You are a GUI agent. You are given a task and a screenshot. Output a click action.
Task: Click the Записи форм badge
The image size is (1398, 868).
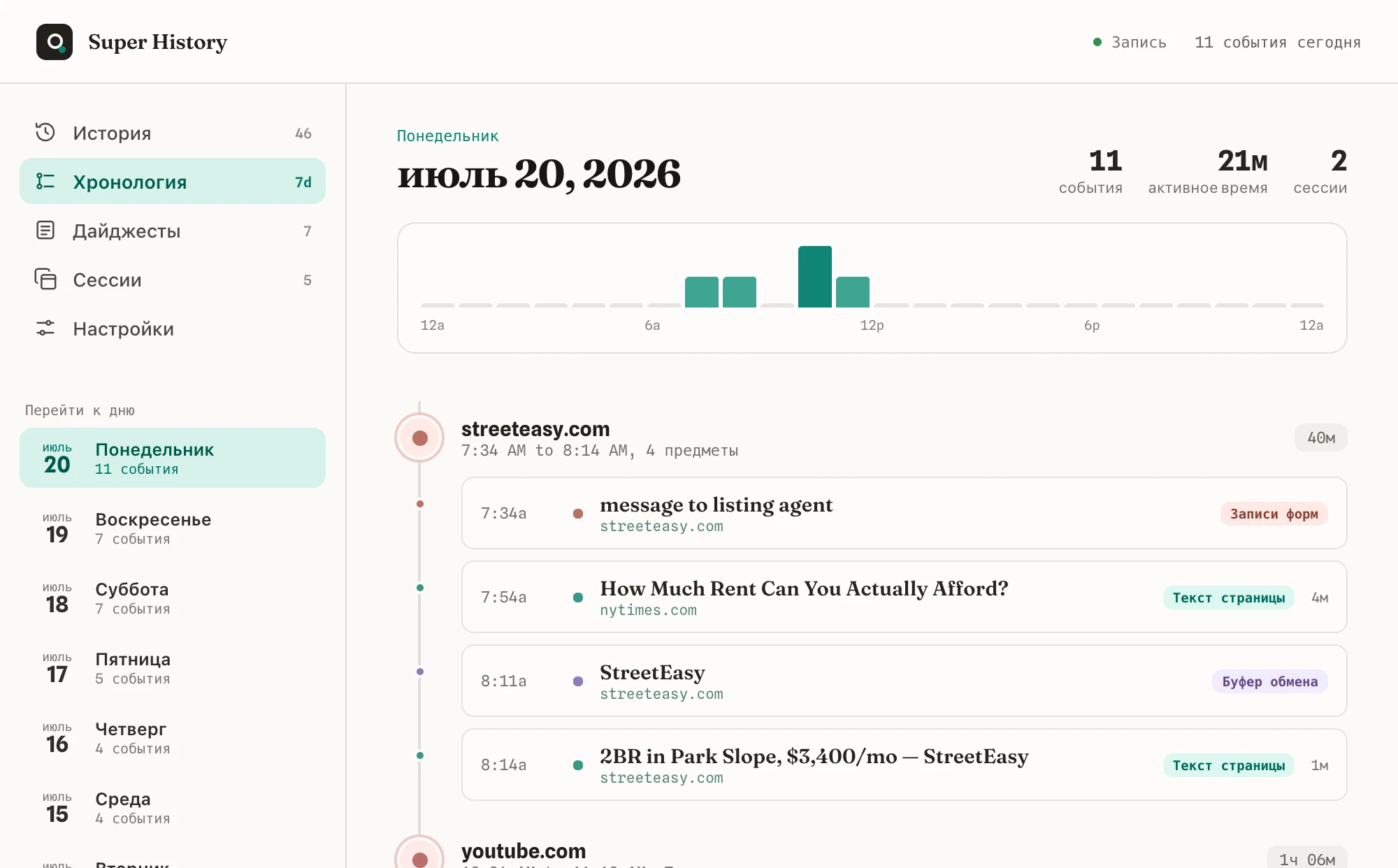point(1274,514)
